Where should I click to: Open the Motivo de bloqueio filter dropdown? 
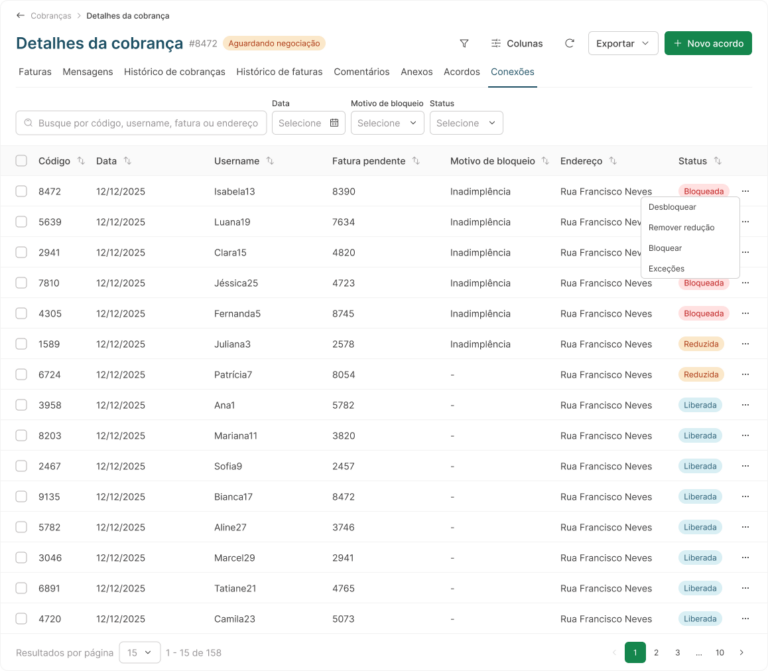click(x=387, y=123)
